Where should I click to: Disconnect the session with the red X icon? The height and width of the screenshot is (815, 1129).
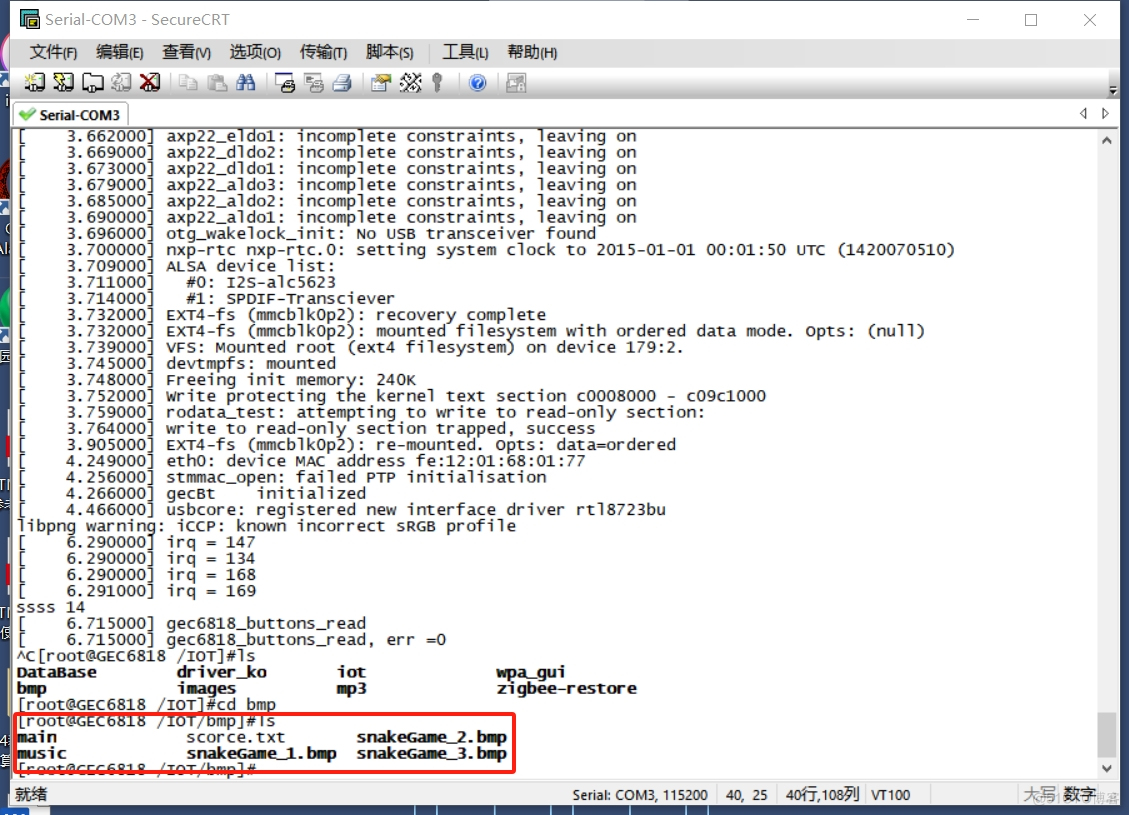point(150,82)
